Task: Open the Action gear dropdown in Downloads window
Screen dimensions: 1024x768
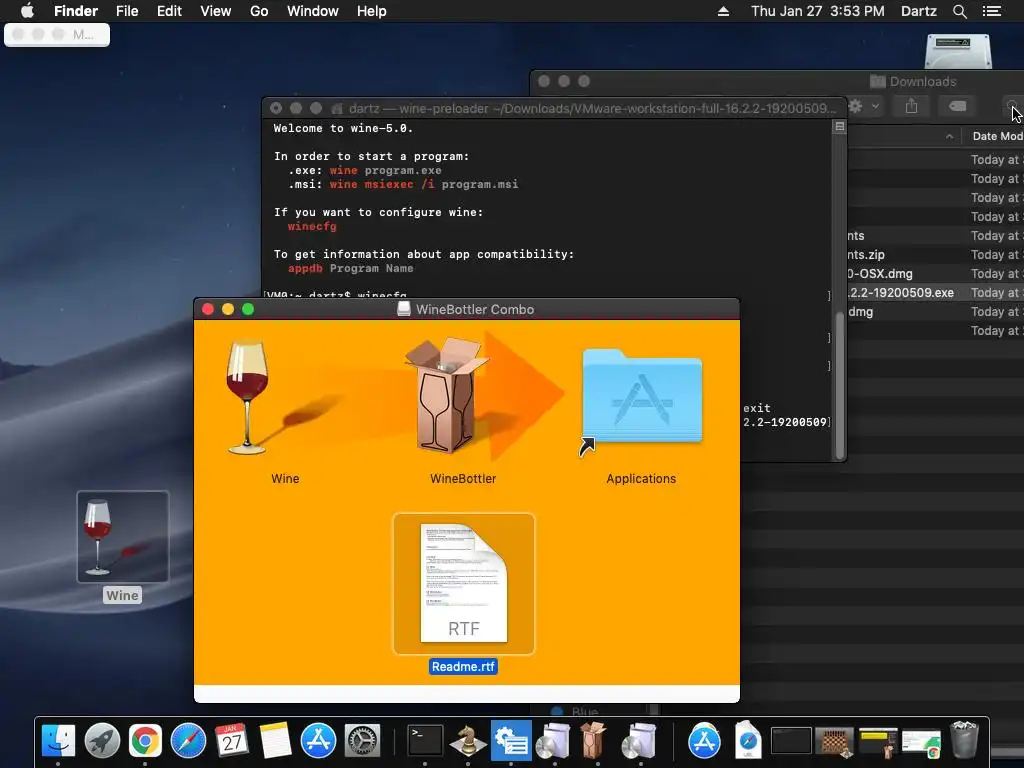Action: tap(863, 106)
